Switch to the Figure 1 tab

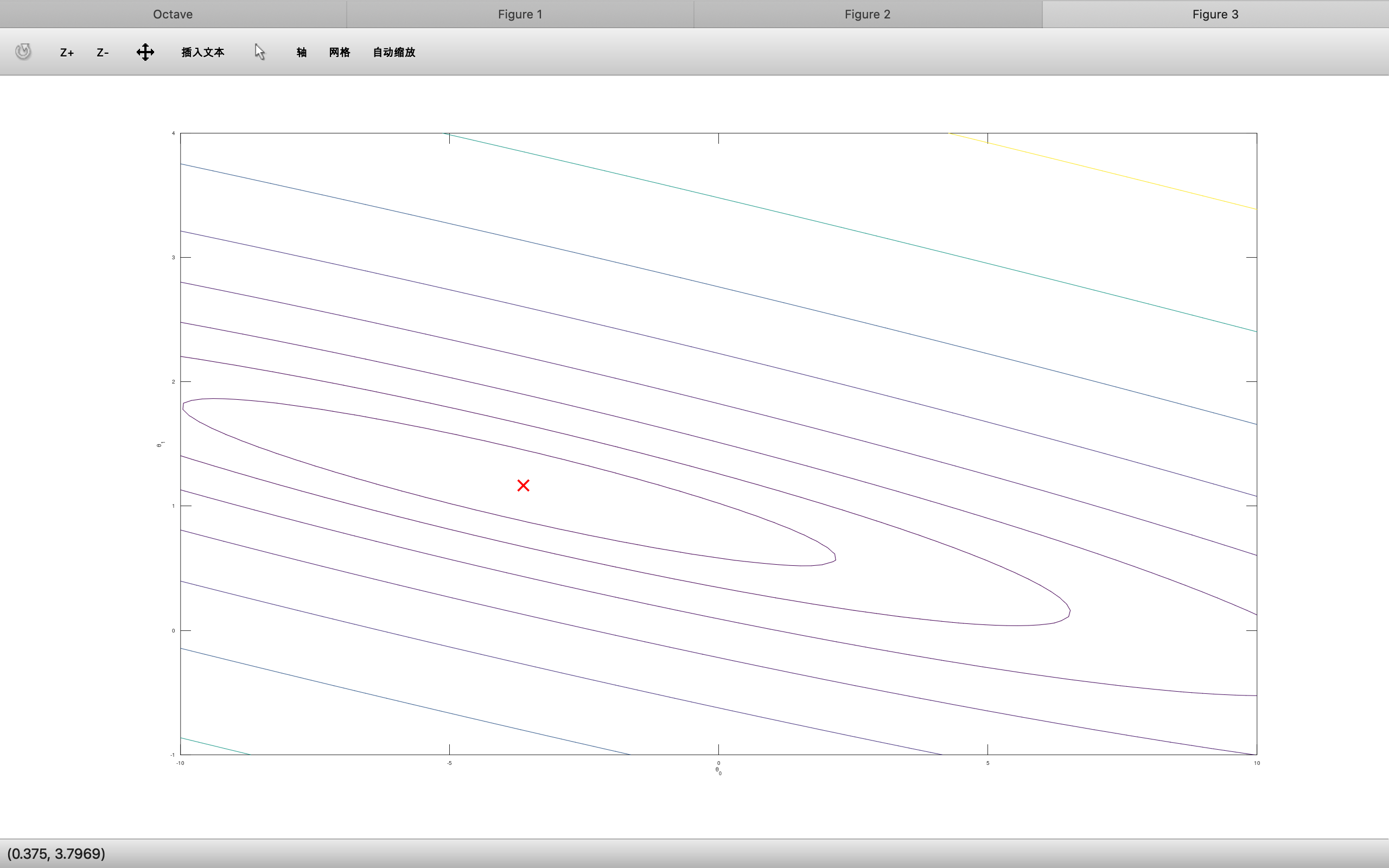[520, 14]
